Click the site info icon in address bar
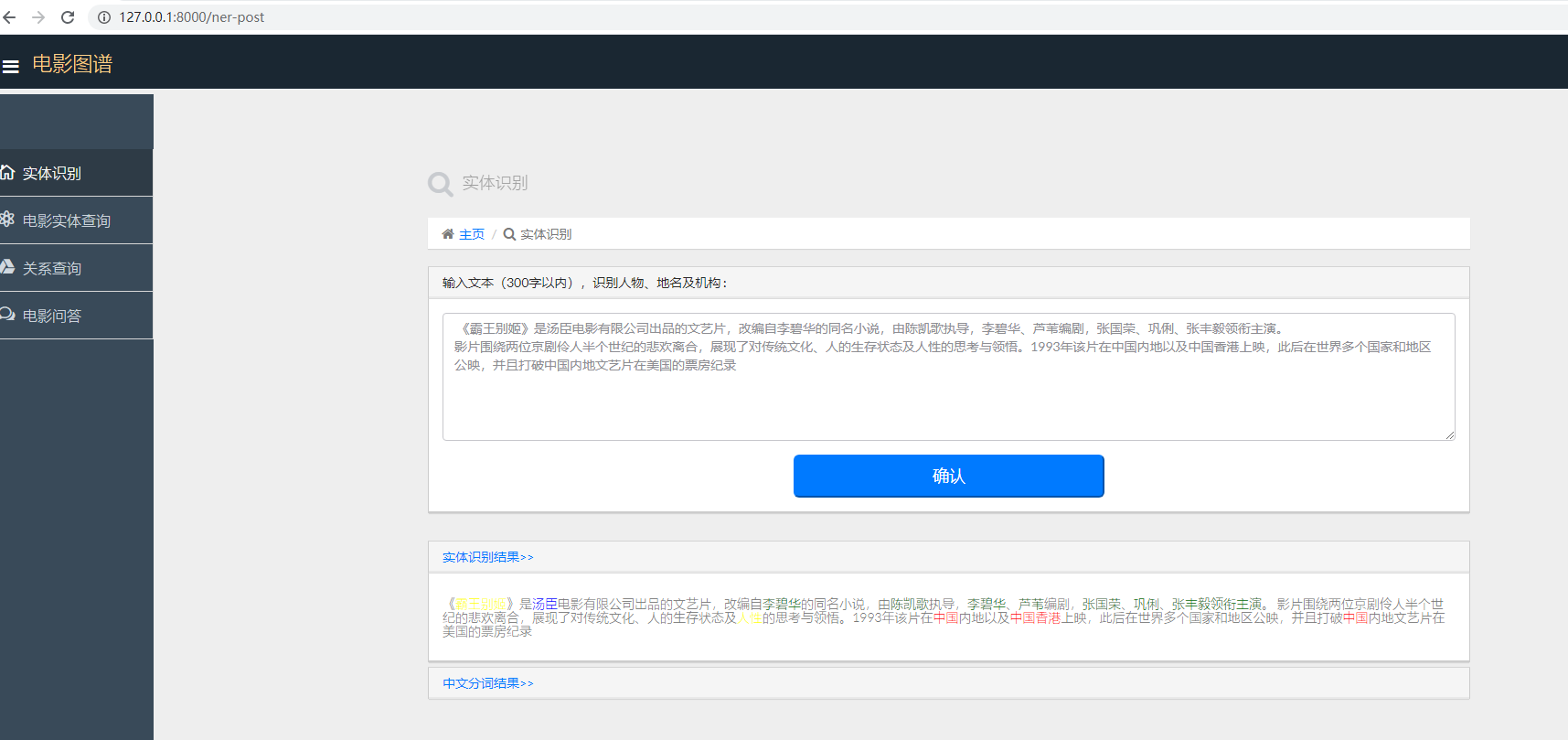The height and width of the screenshot is (740, 1568). (x=104, y=17)
